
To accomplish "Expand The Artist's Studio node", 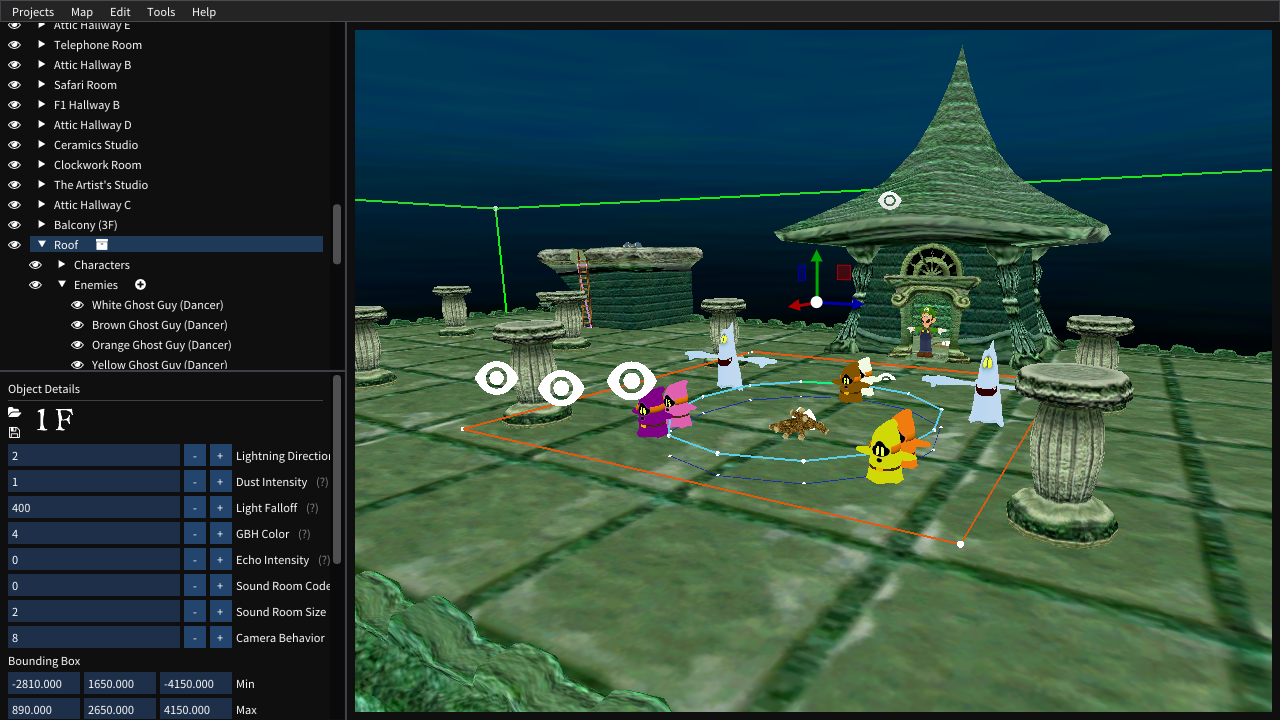I will point(42,185).
